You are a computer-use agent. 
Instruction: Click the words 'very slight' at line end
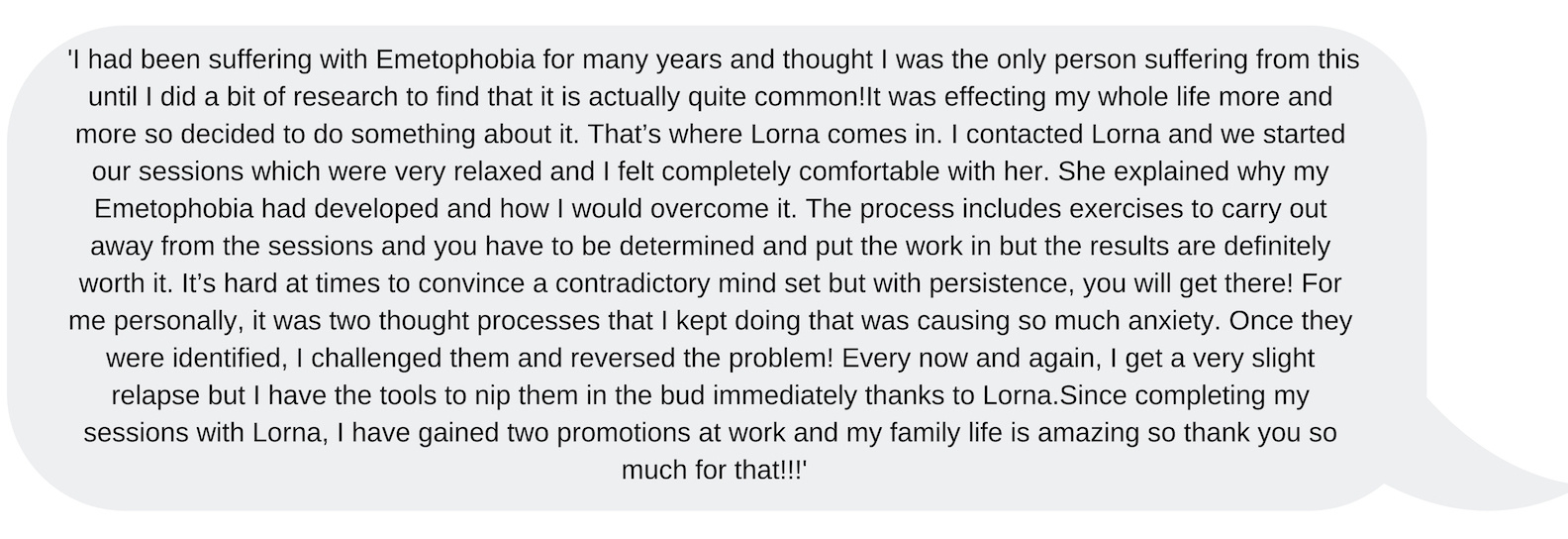click(x=1243, y=358)
